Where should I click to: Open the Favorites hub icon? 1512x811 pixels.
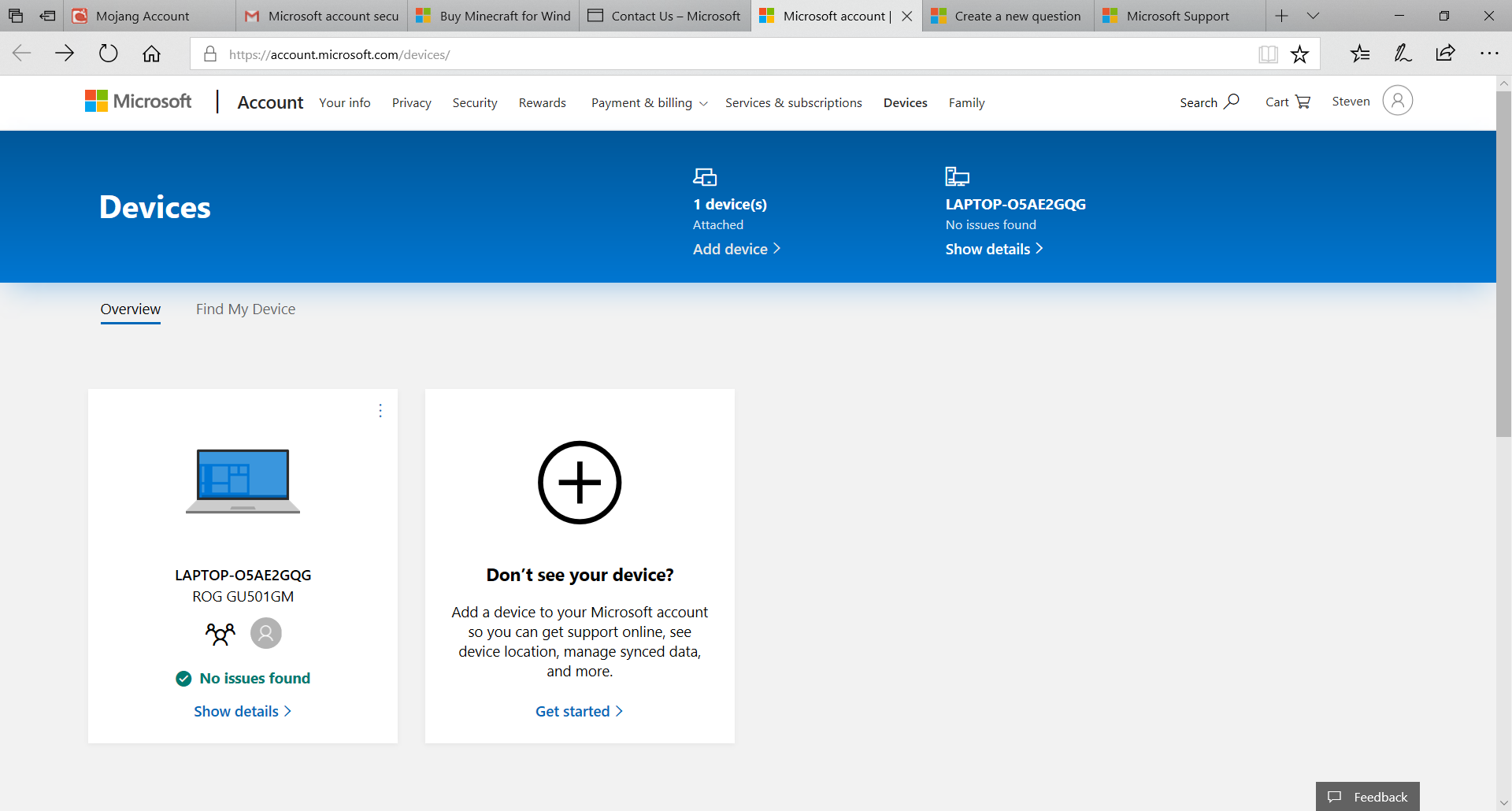point(1360,54)
